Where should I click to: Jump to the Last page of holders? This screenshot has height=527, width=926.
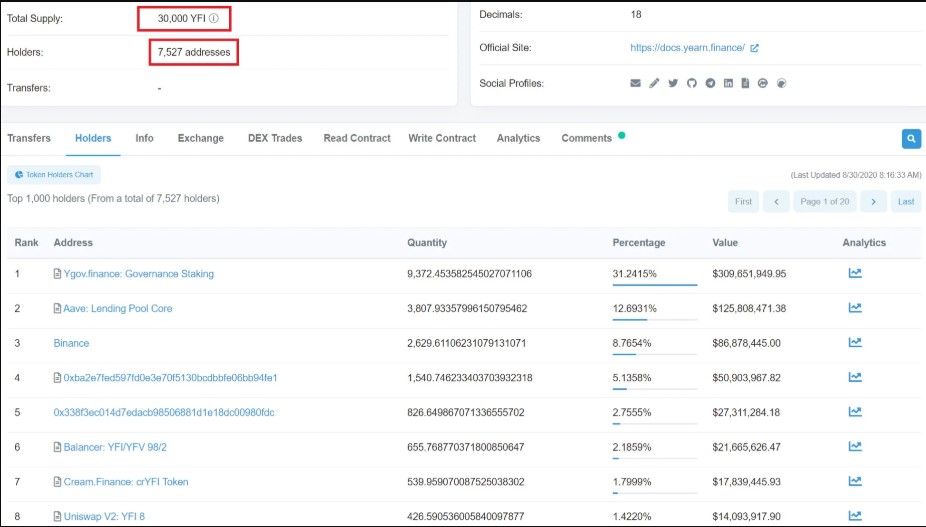pyautogui.click(x=906, y=201)
